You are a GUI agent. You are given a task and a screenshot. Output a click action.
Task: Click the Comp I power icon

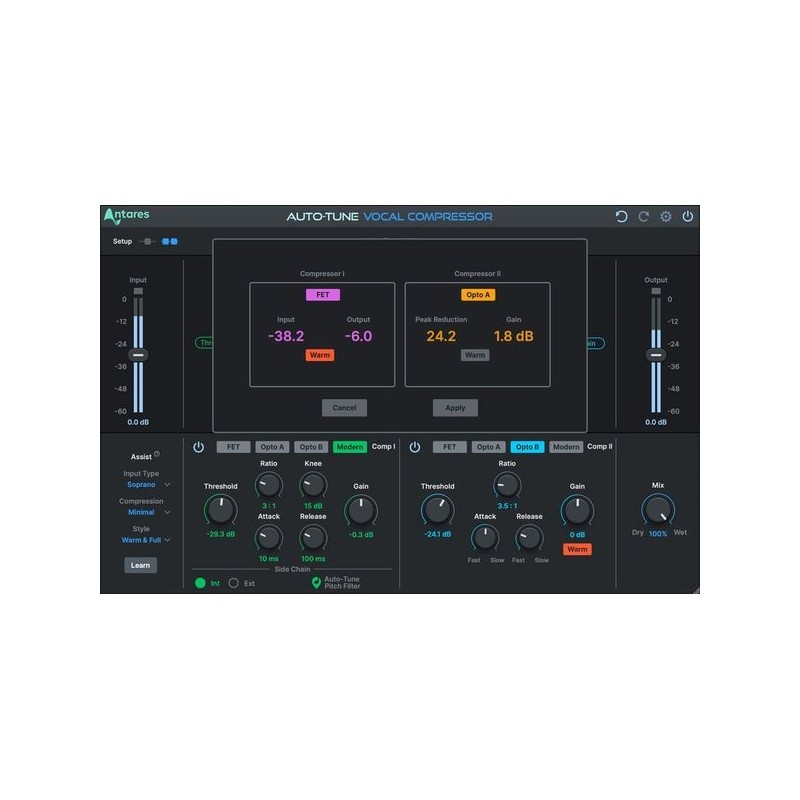pos(196,445)
